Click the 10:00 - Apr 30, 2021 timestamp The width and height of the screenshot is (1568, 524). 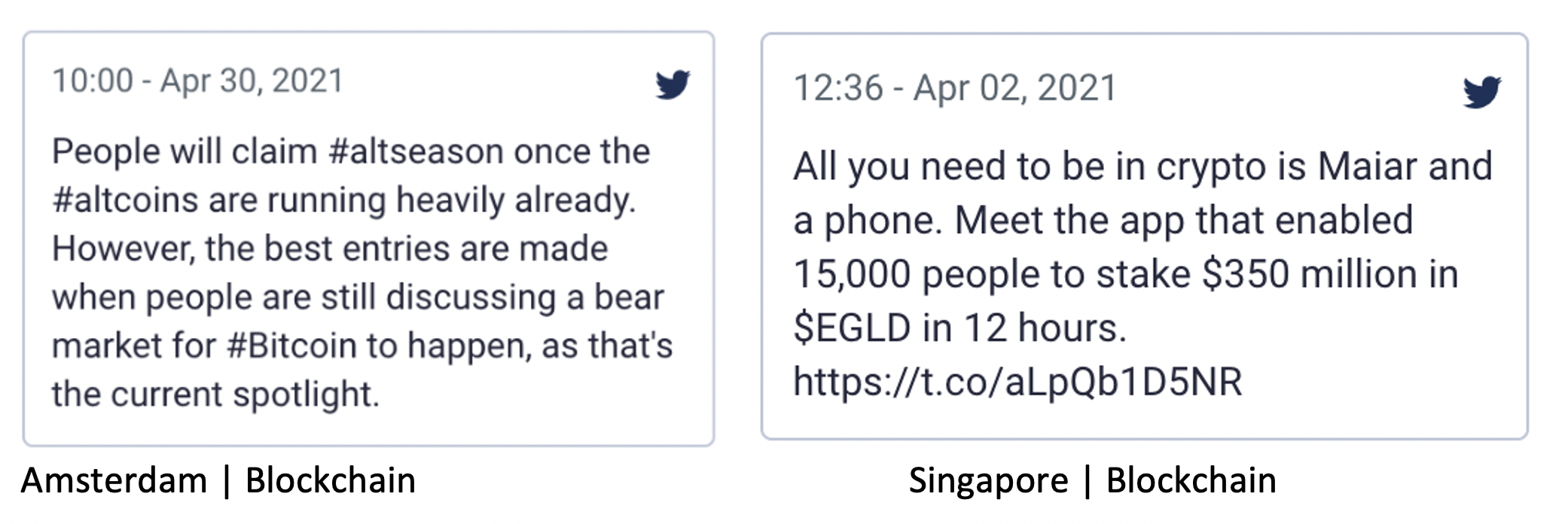tap(197, 81)
